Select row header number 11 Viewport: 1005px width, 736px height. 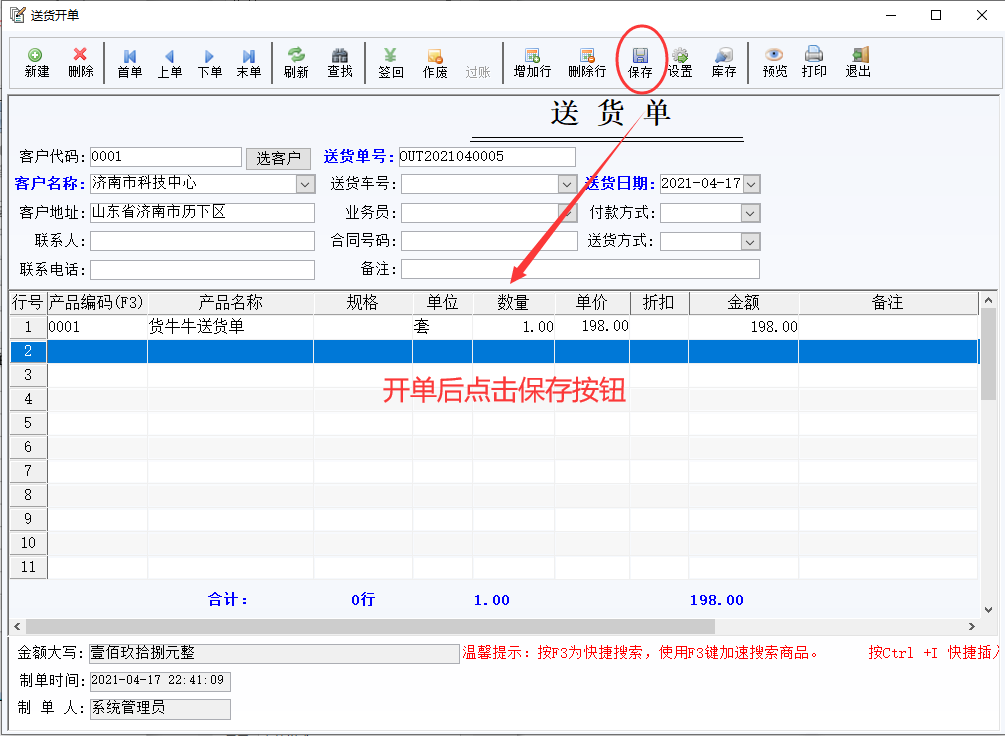click(28, 567)
